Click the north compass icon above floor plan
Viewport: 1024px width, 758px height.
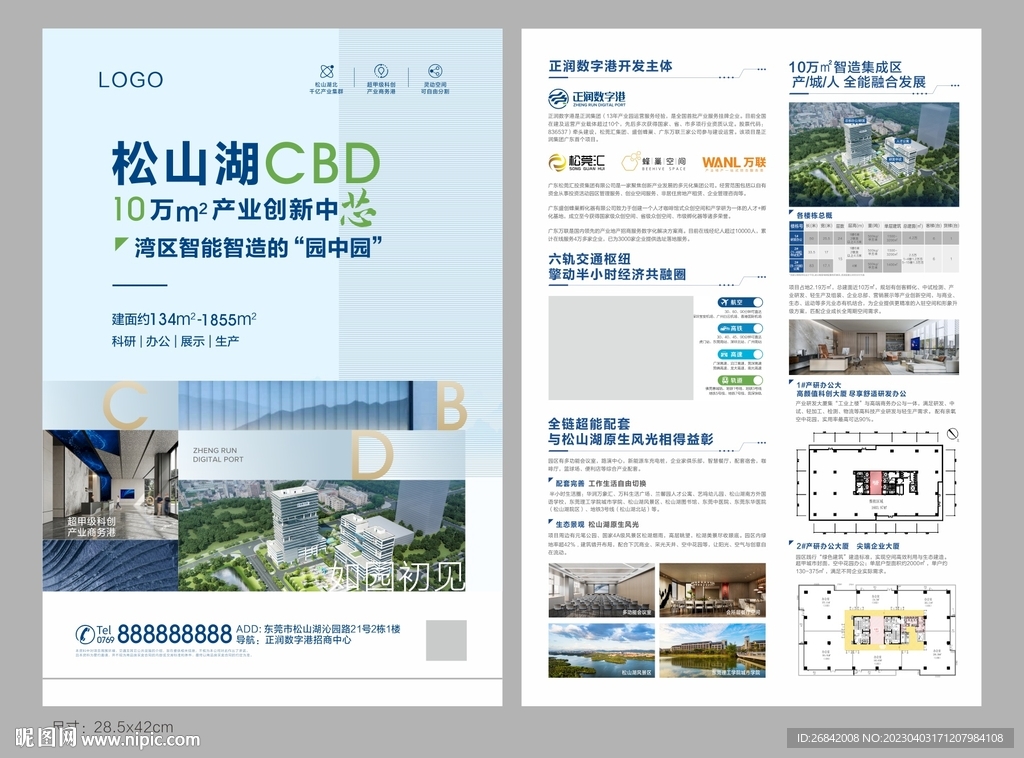coord(953,434)
